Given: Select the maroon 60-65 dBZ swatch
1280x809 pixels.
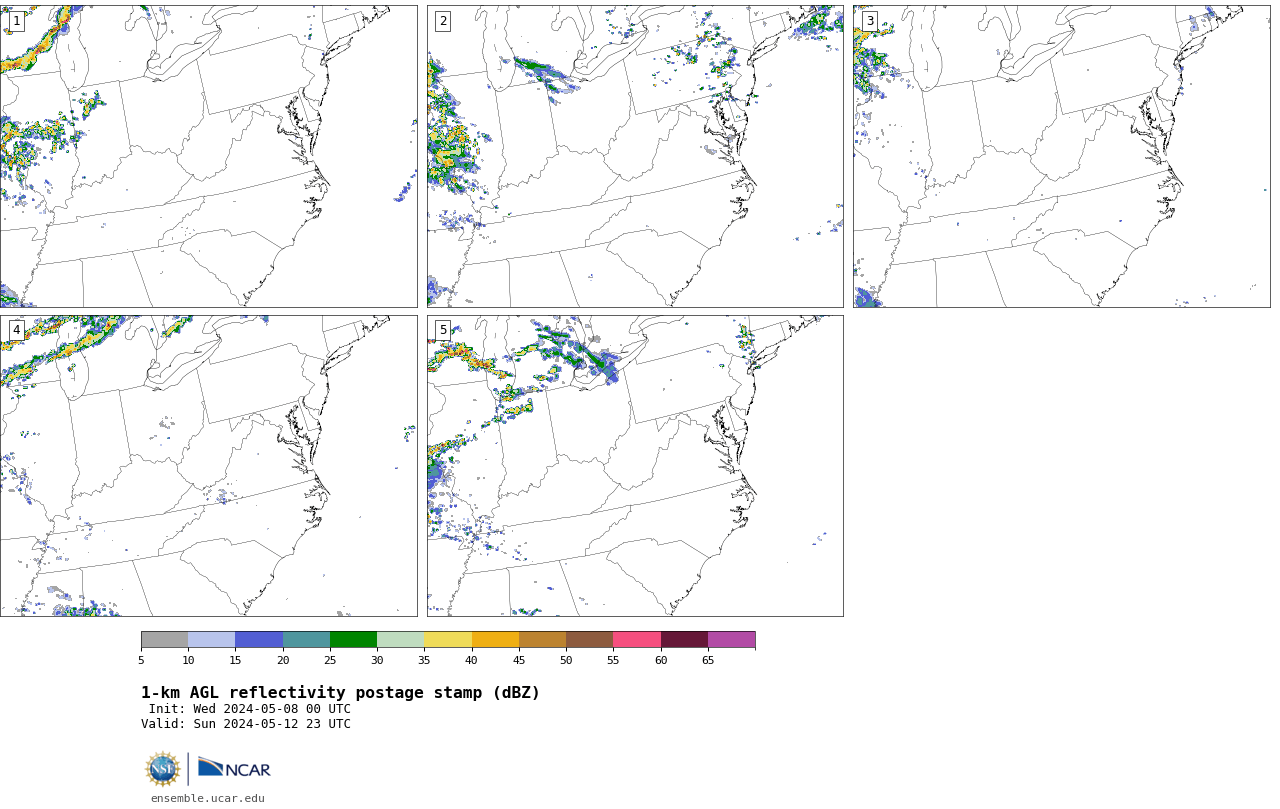Looking at the screenshot, I should click(x=684, y=640).
